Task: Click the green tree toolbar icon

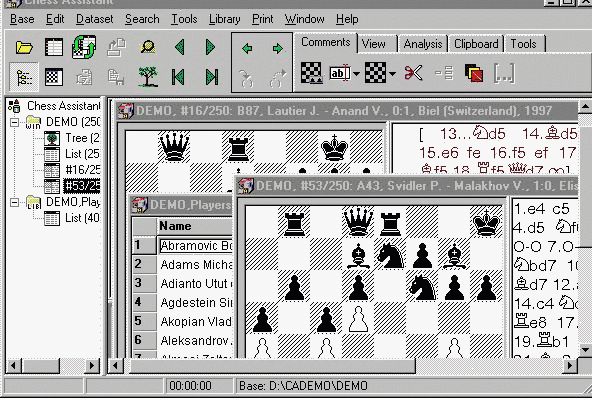Action: coord(148,77)
